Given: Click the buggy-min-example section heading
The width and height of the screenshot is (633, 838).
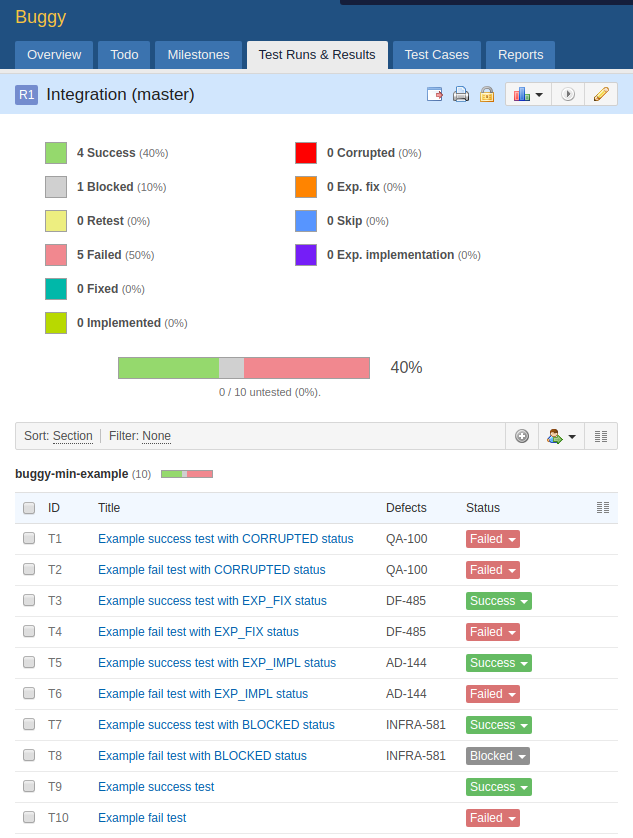Looking at the screenshot, I should click(x=72, y=474).
